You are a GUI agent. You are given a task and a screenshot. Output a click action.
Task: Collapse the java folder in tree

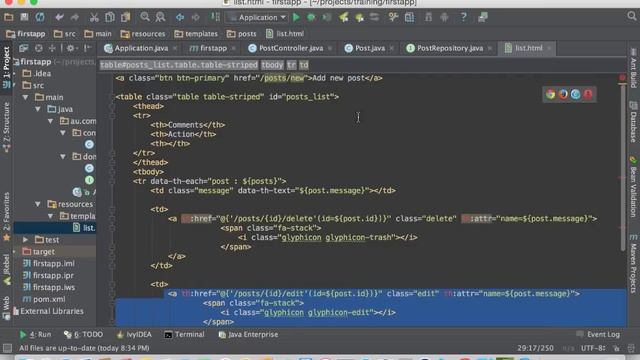point(38,109)
